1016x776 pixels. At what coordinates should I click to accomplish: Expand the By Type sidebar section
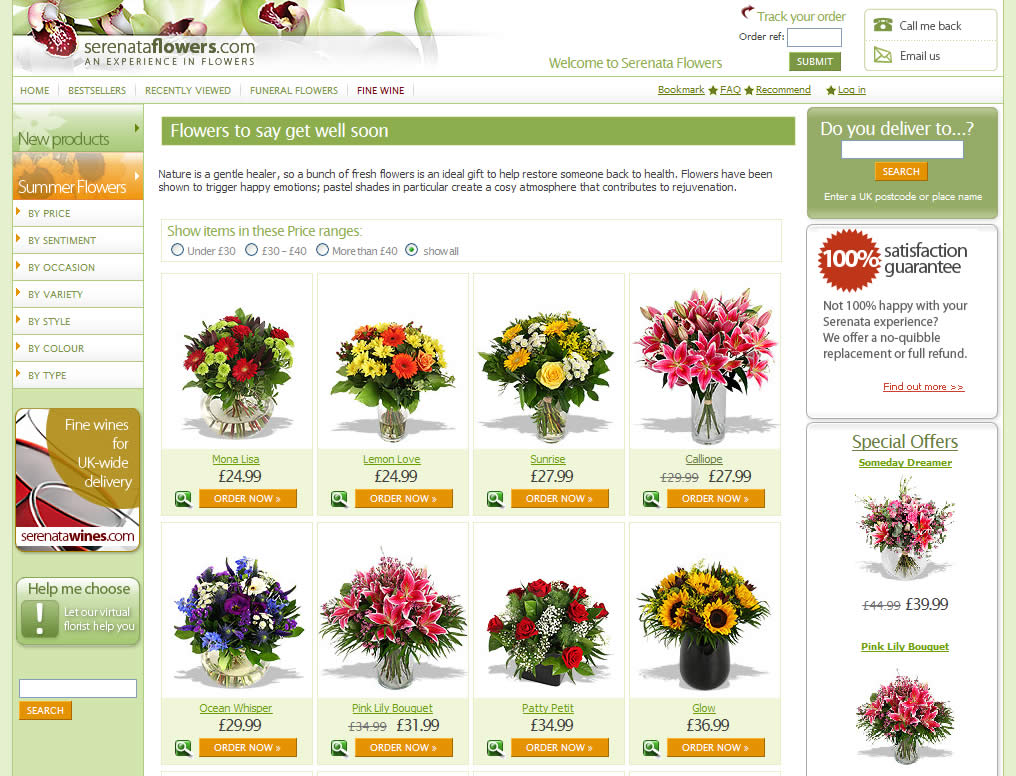78,375
